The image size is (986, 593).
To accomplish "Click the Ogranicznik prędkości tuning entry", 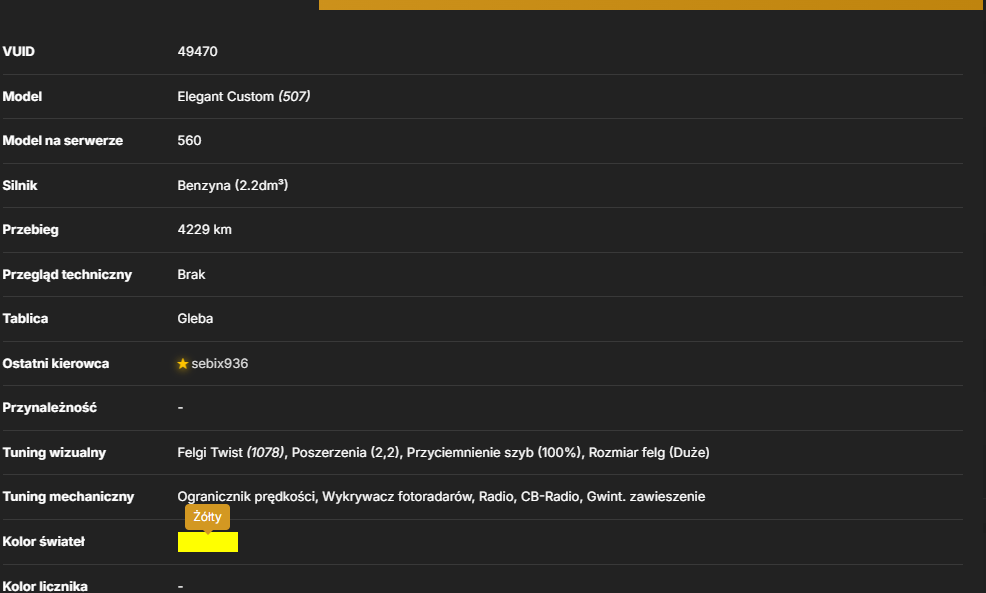I will [246, 497].
